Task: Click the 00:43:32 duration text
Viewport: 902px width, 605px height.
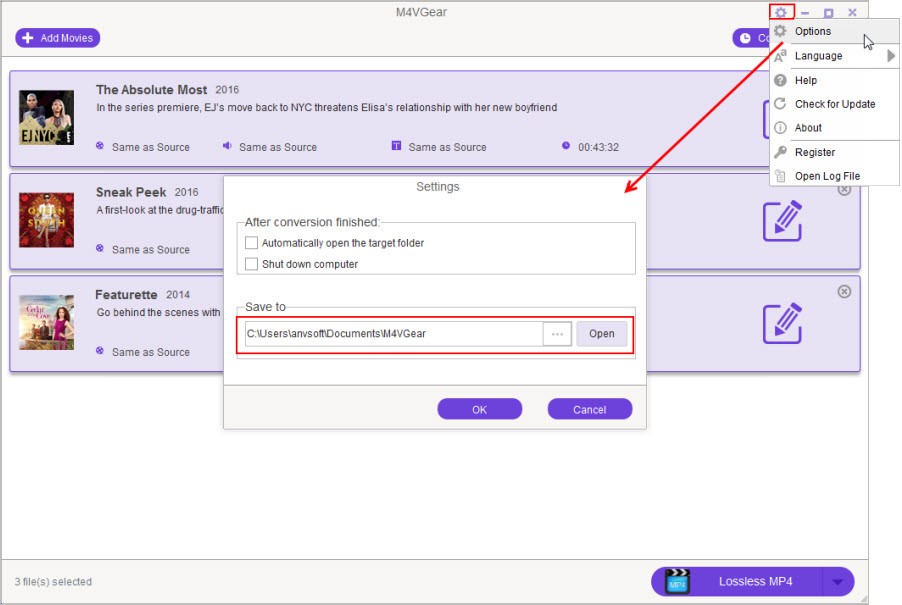Action: pos(598,147)
